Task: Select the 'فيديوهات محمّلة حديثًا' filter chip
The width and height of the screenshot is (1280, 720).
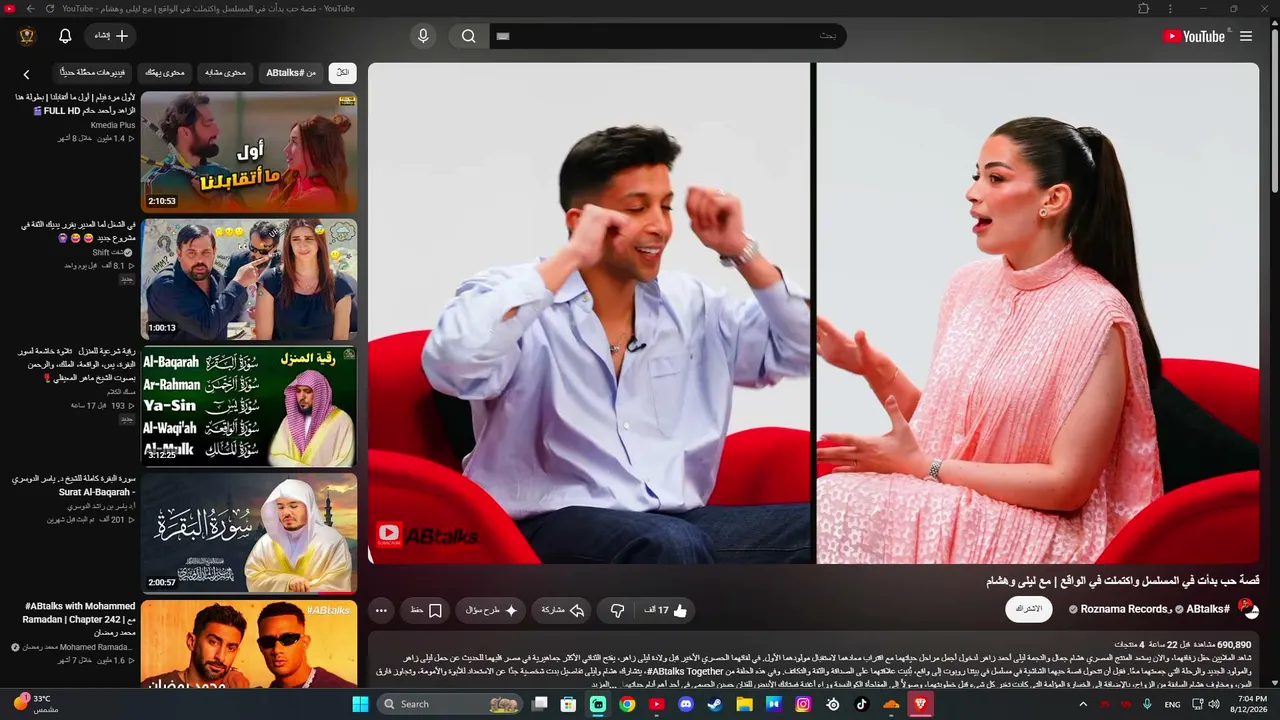Action: (92, 73)
